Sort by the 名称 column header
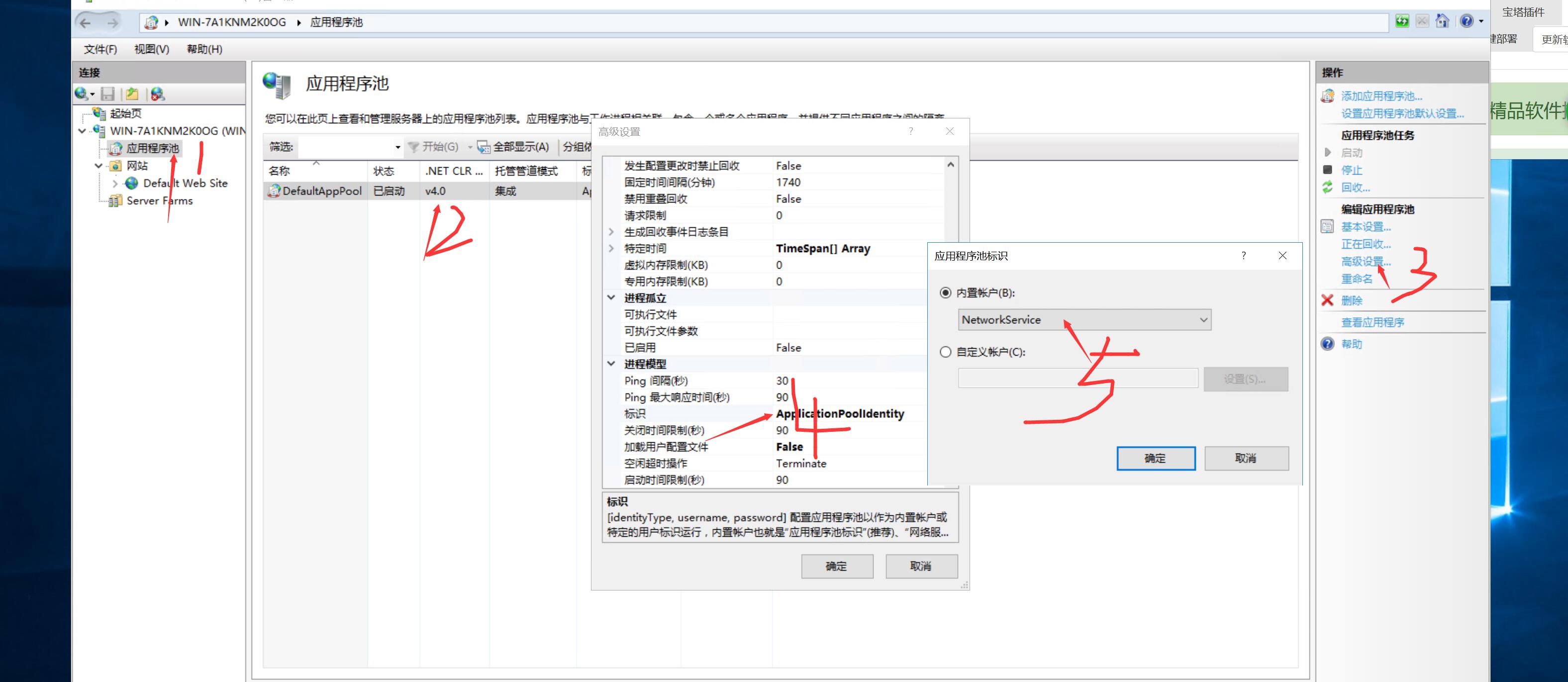 tap(315, 171)
